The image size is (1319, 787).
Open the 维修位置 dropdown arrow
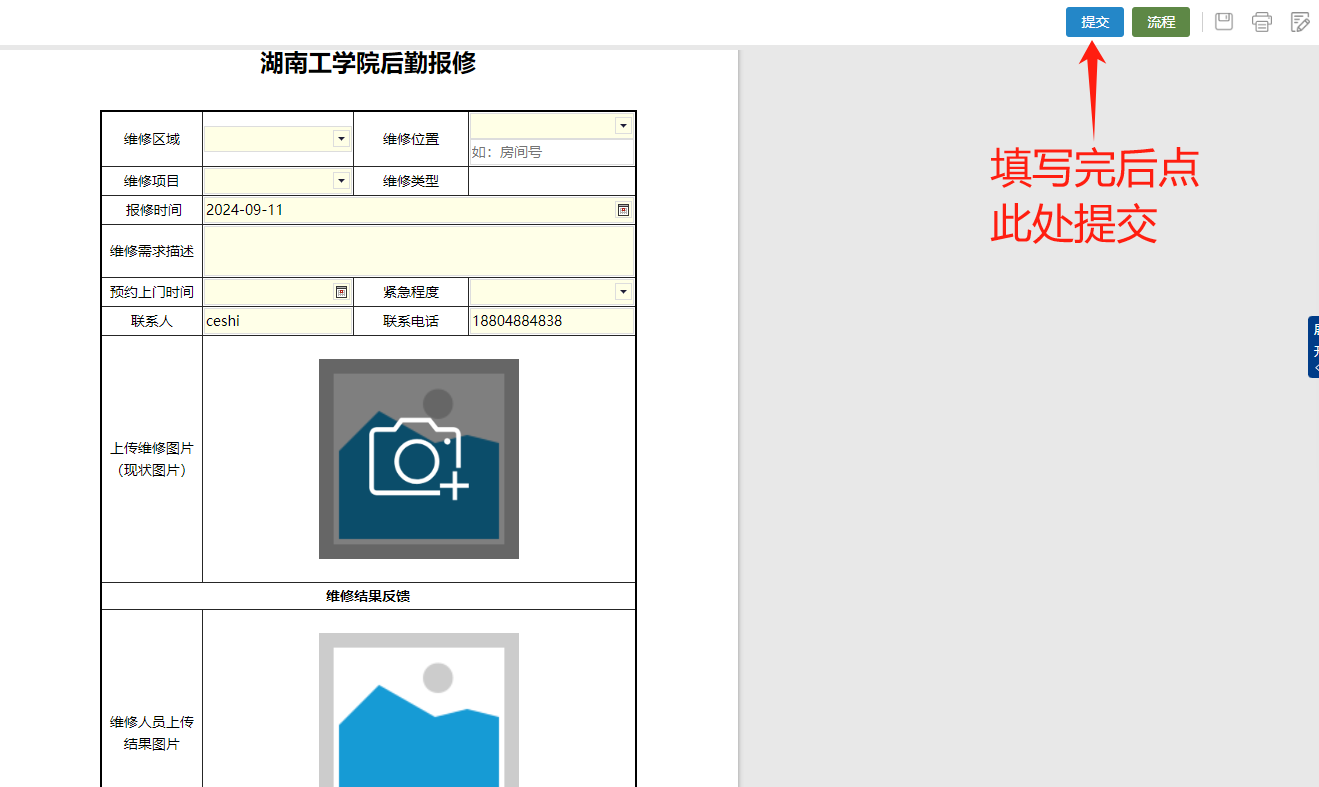point(624,126)
